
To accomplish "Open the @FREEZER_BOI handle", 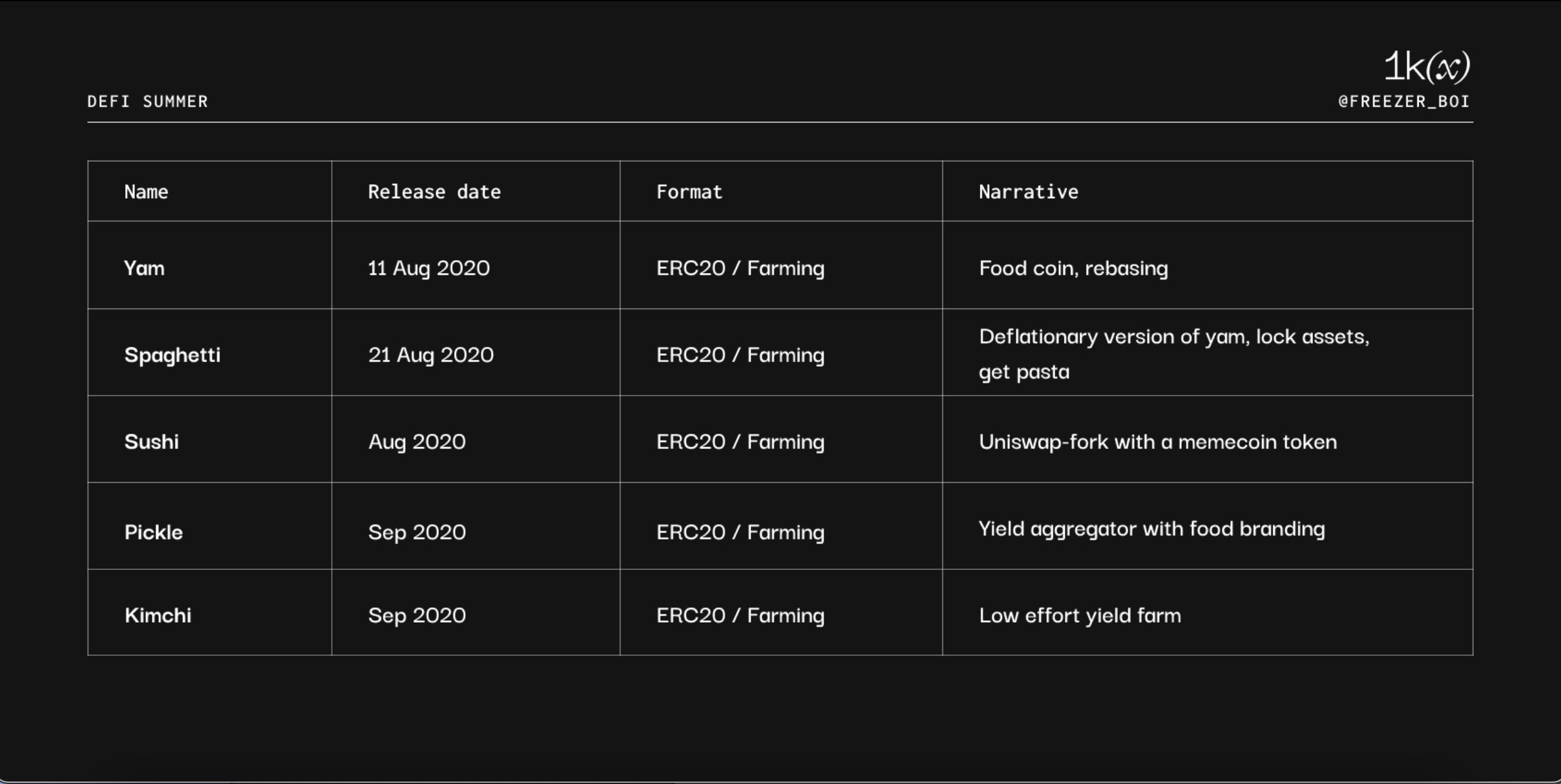I will 1404,102.
